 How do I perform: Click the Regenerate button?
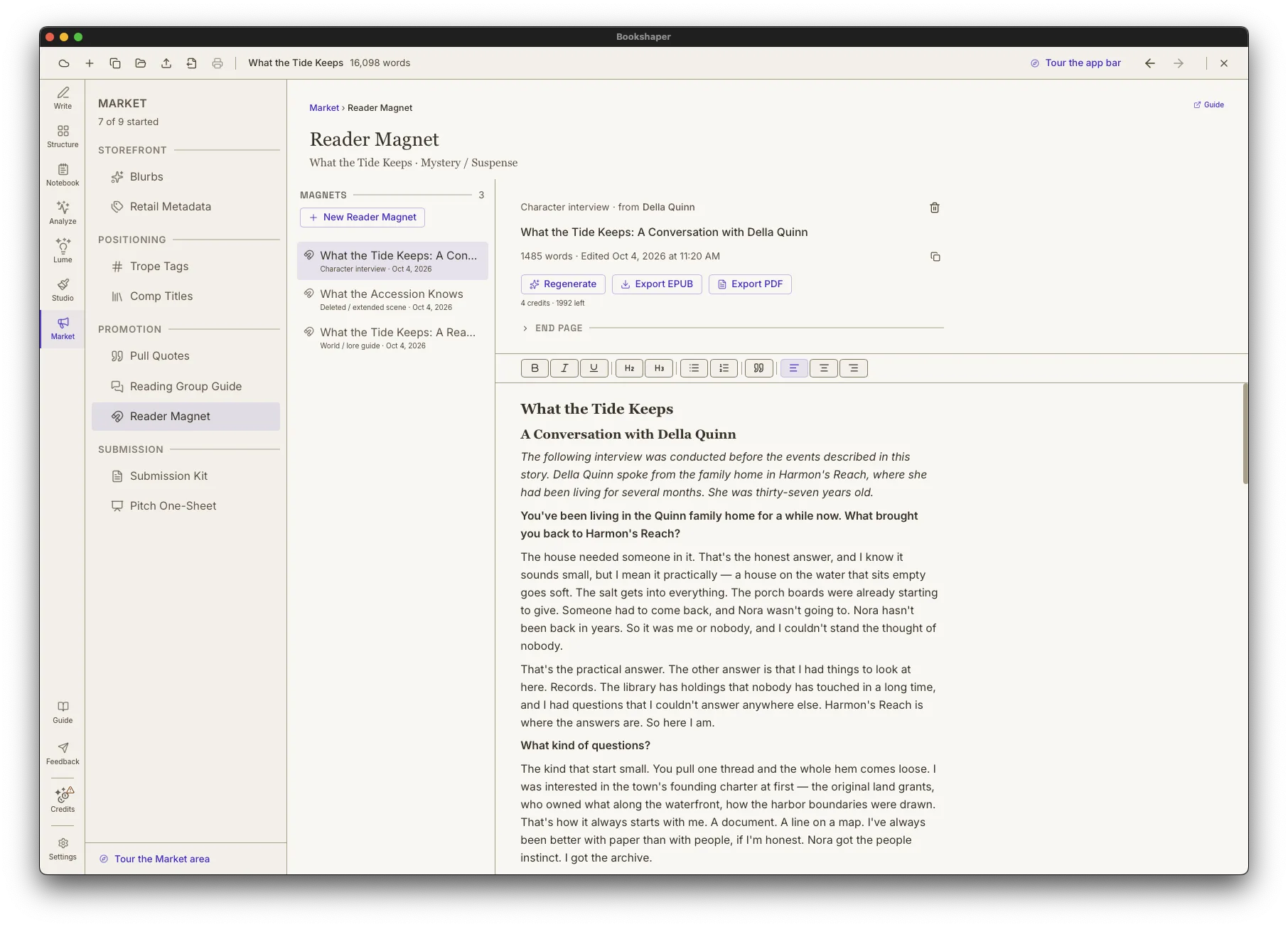tap(563, 284)
